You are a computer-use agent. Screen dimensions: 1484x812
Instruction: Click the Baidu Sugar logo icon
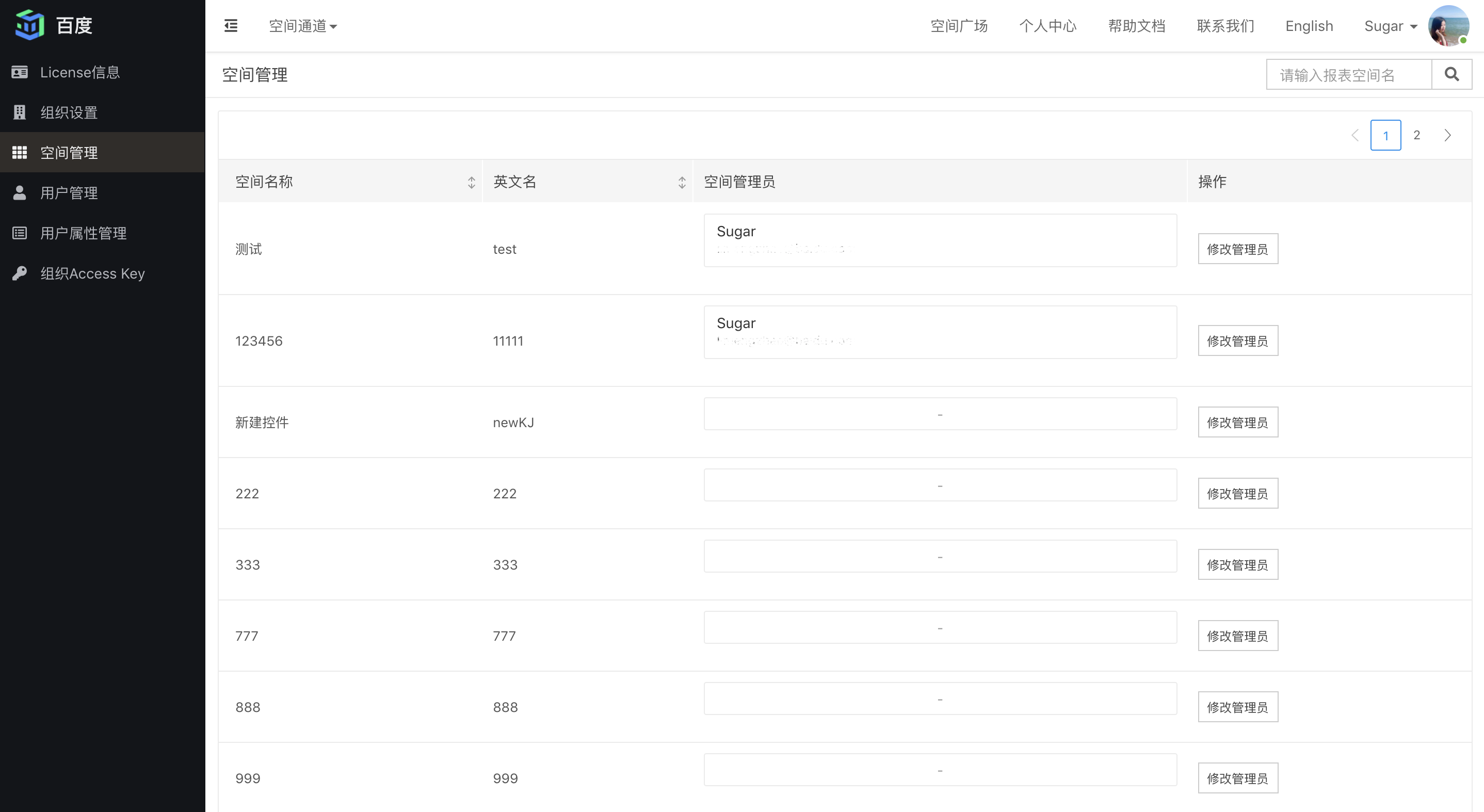click(x=30, y=25)
